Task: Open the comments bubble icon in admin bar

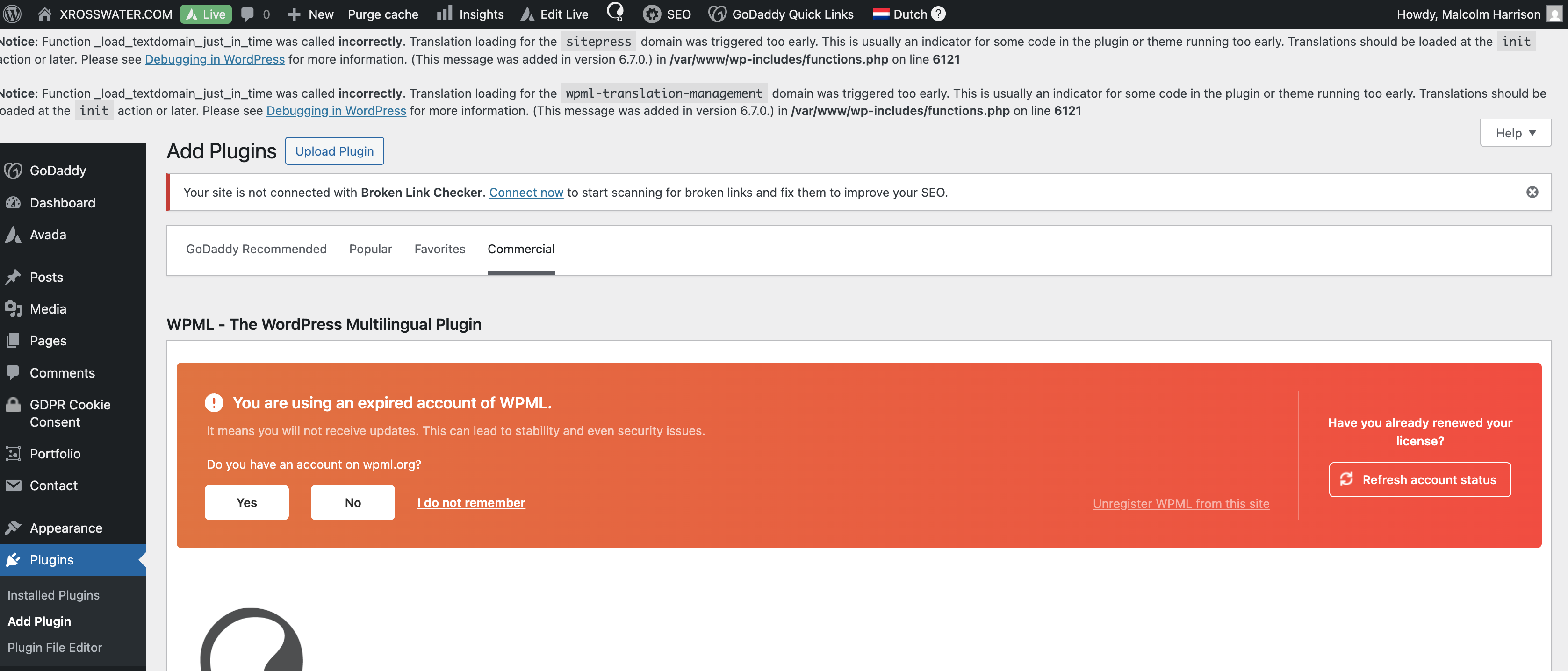Action: (x=247, y=14)
